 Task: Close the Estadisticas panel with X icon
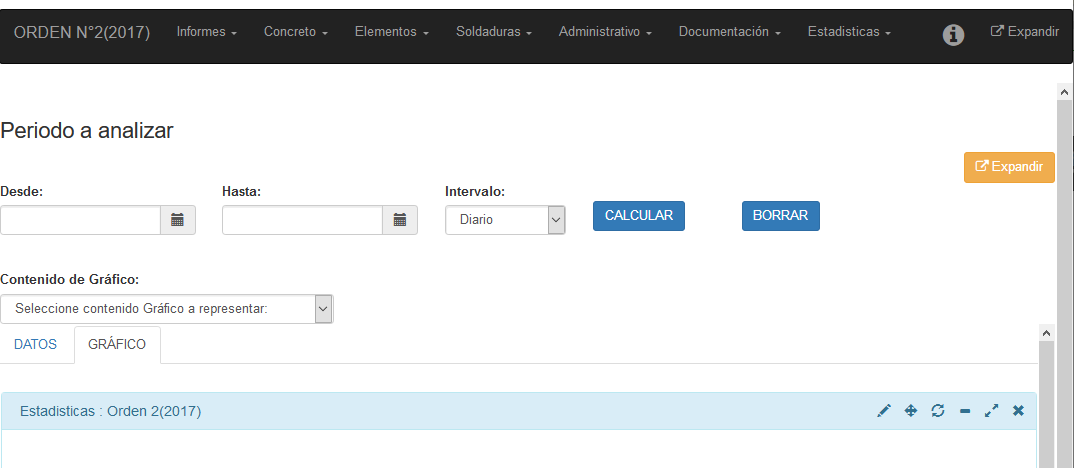tap(1018, 411)
